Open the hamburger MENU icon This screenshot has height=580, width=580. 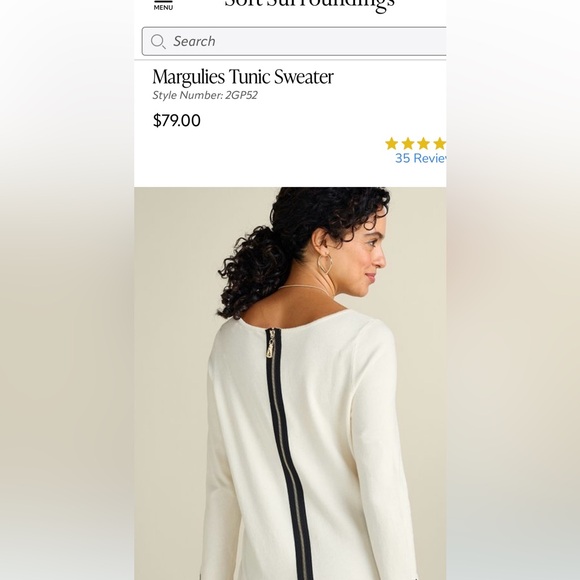click(x=163, y=1)
